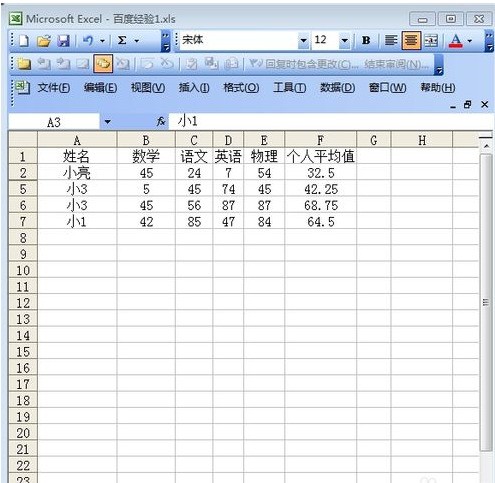Click the Undo arrow icon
Image resolution: width=495 pixels, height=483 pixels.
[x=88, y=41]
